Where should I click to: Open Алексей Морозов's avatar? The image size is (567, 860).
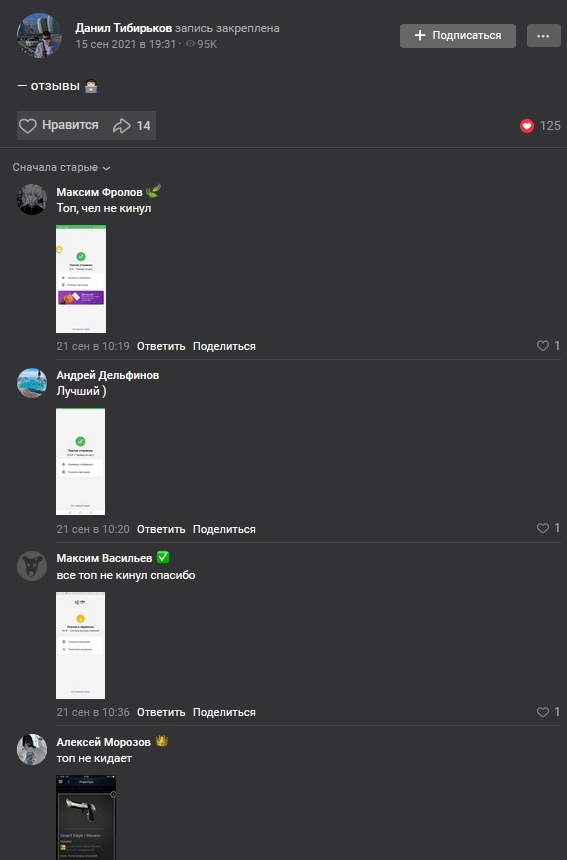click(32, 749)
